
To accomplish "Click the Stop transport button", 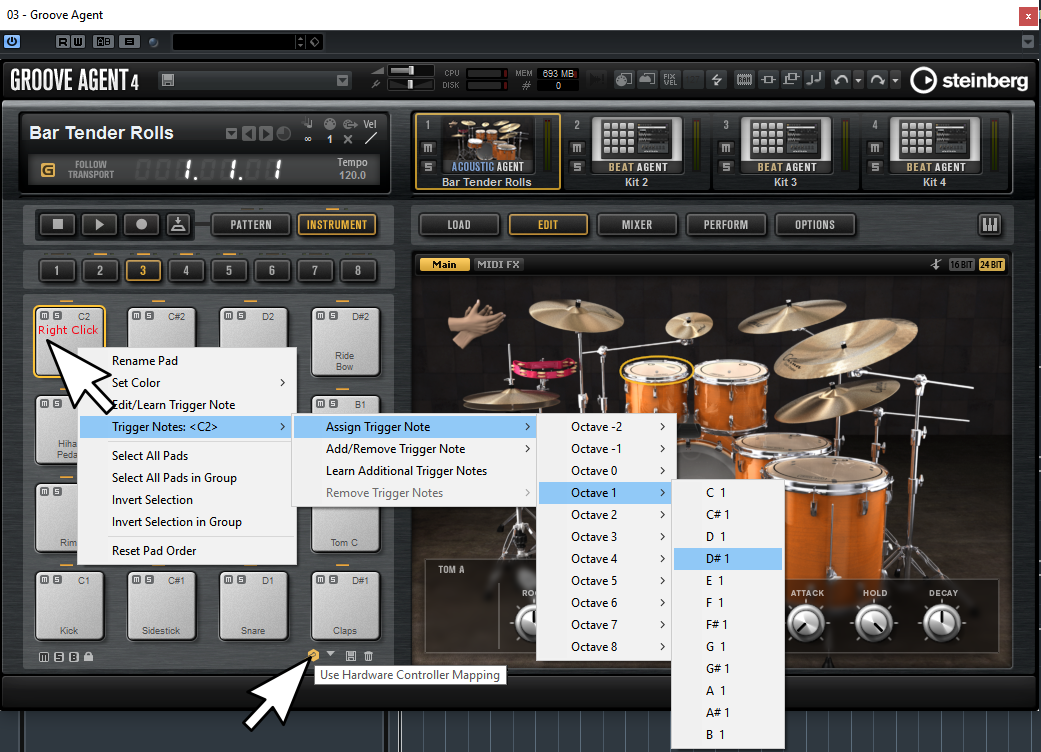I will [x=58, y=224].
